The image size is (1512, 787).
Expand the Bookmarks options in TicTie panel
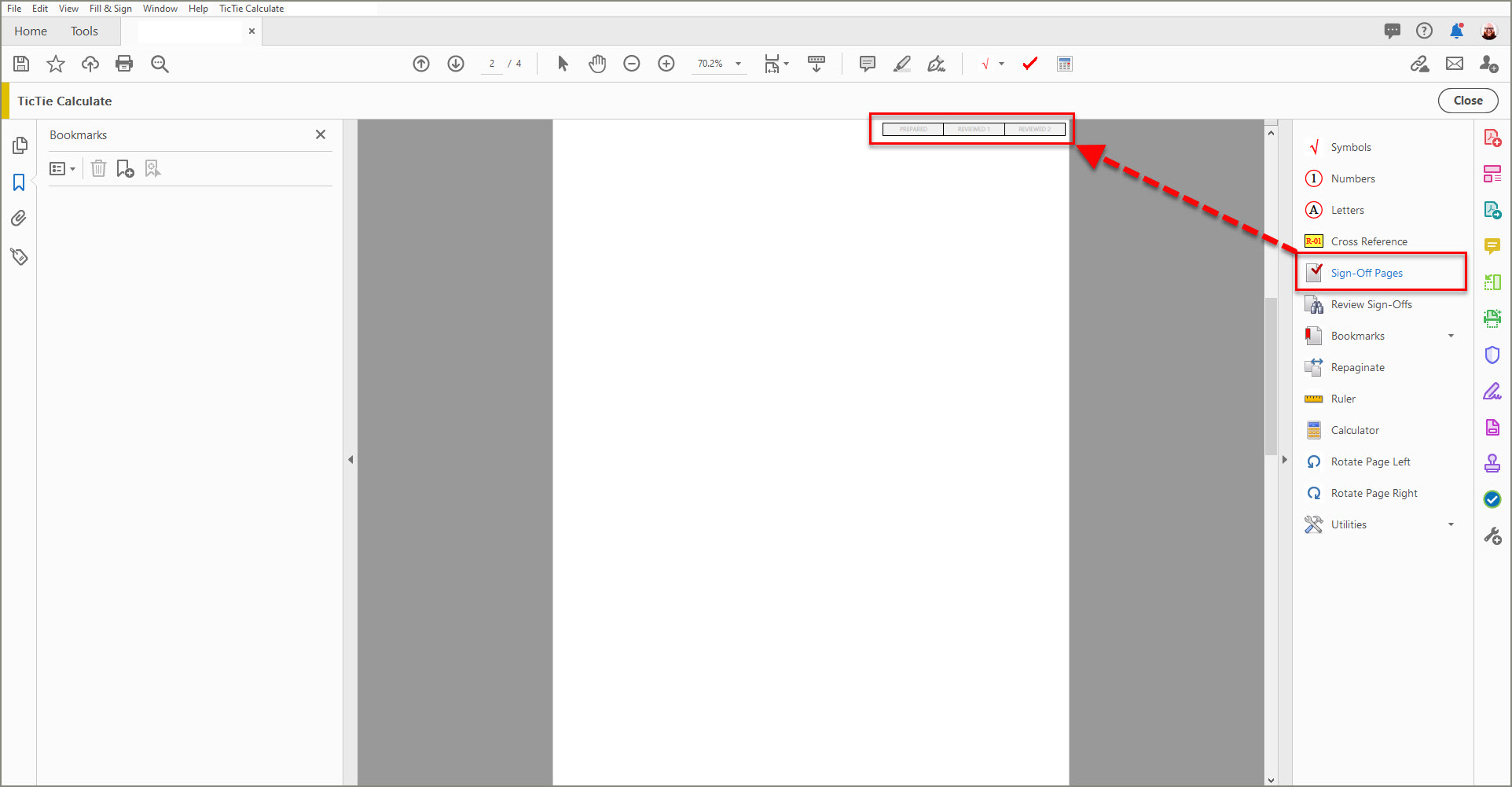click(x=1451, y=336)
